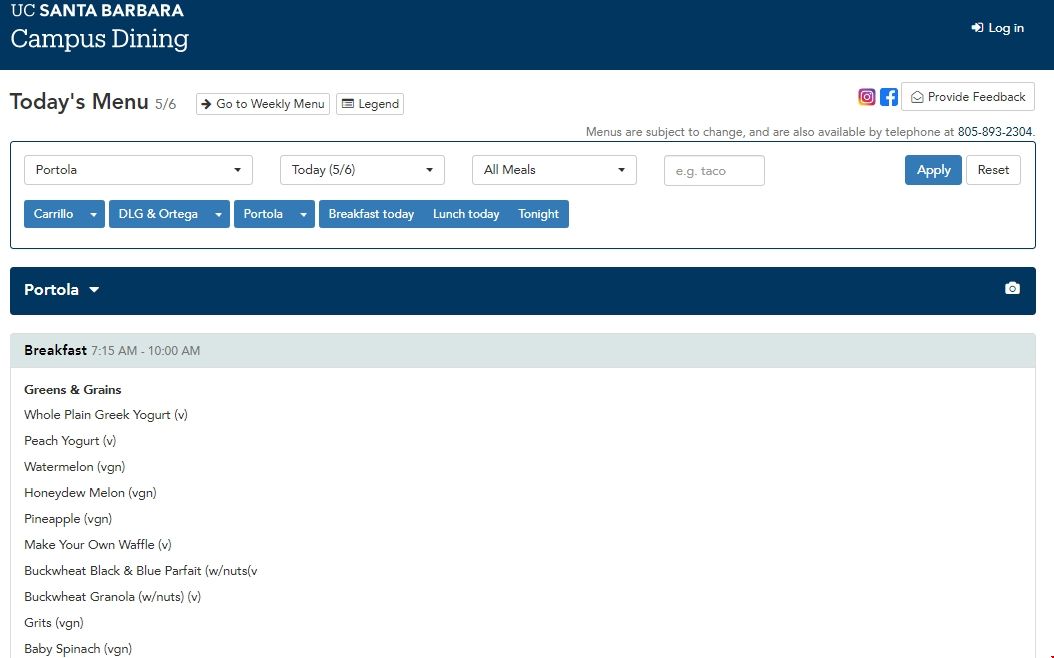Image resolution: width=1054 pixels, height=658 pixels.
Task: Expand the DLG & Ortega caret dropdown
Action: [x=219, y=214]
